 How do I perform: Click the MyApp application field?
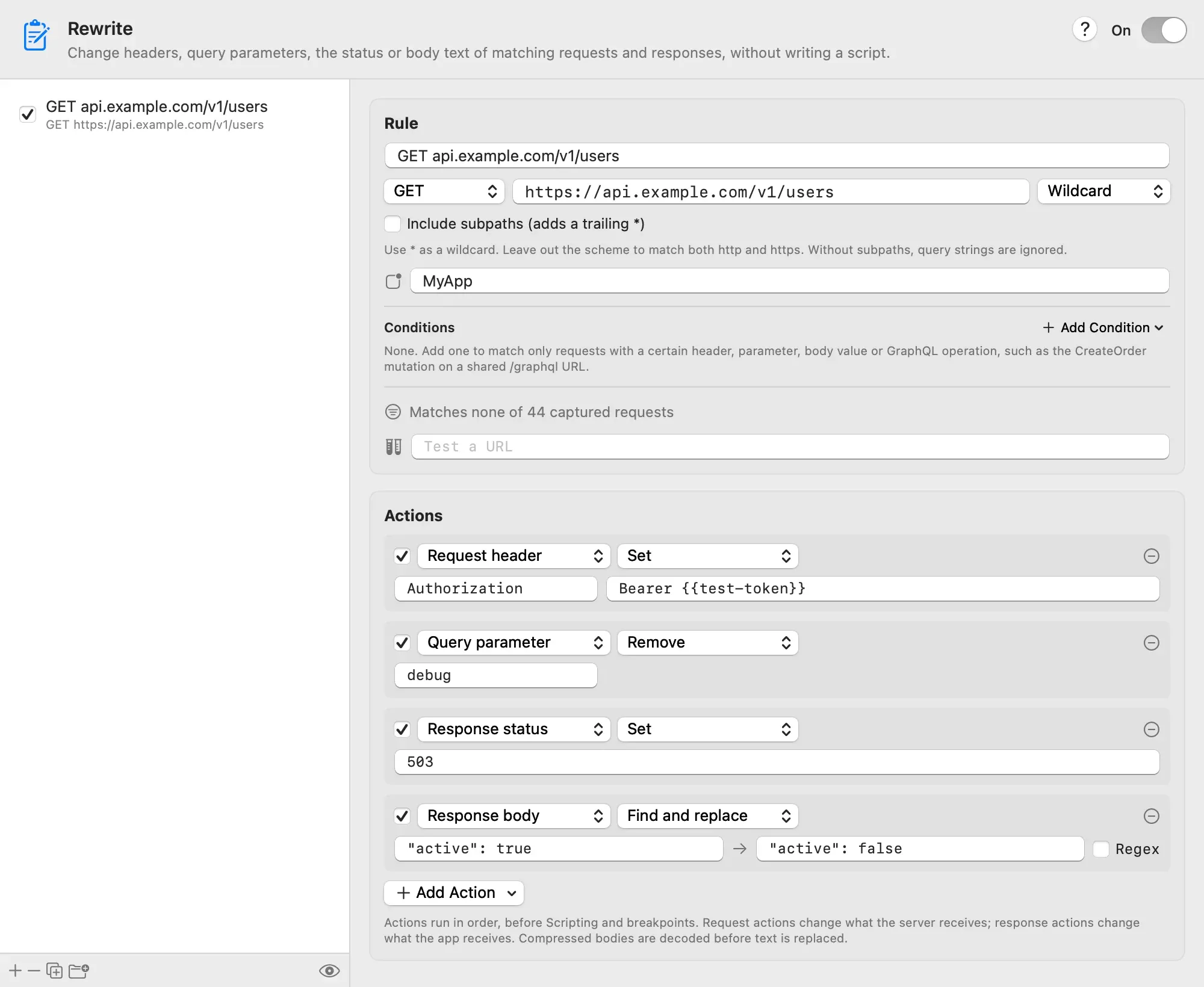(x=789, y=281)
